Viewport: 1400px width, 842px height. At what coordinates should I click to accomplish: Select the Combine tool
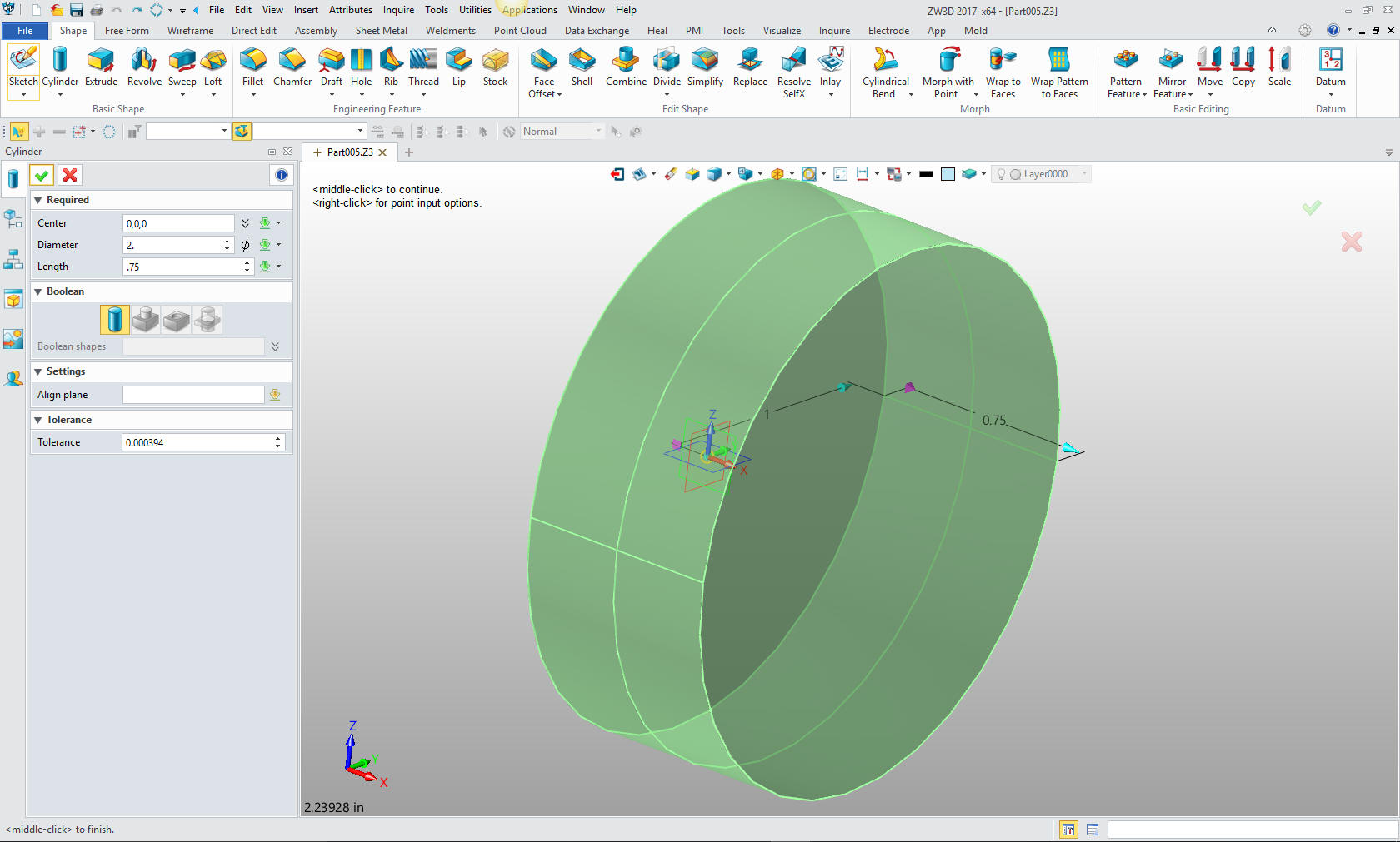[x=626, y=67]
